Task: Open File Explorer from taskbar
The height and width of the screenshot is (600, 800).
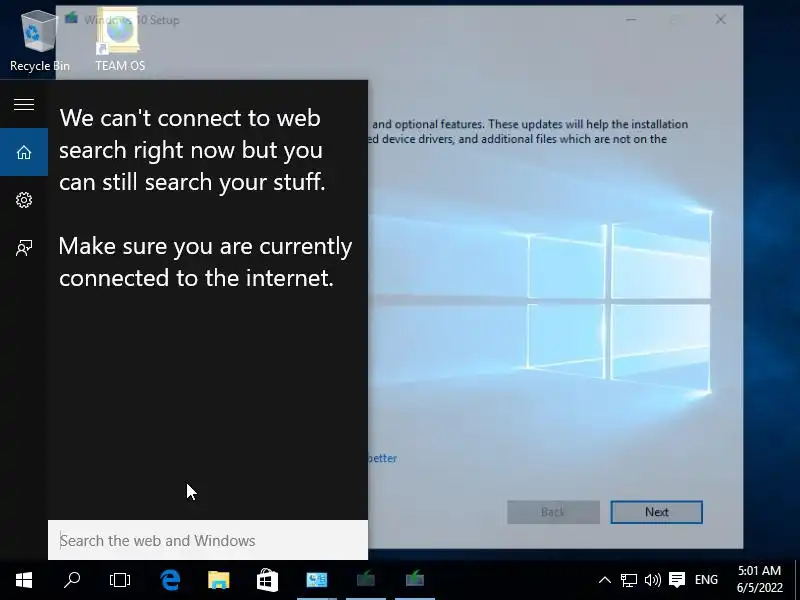Action: click(219, 580)
